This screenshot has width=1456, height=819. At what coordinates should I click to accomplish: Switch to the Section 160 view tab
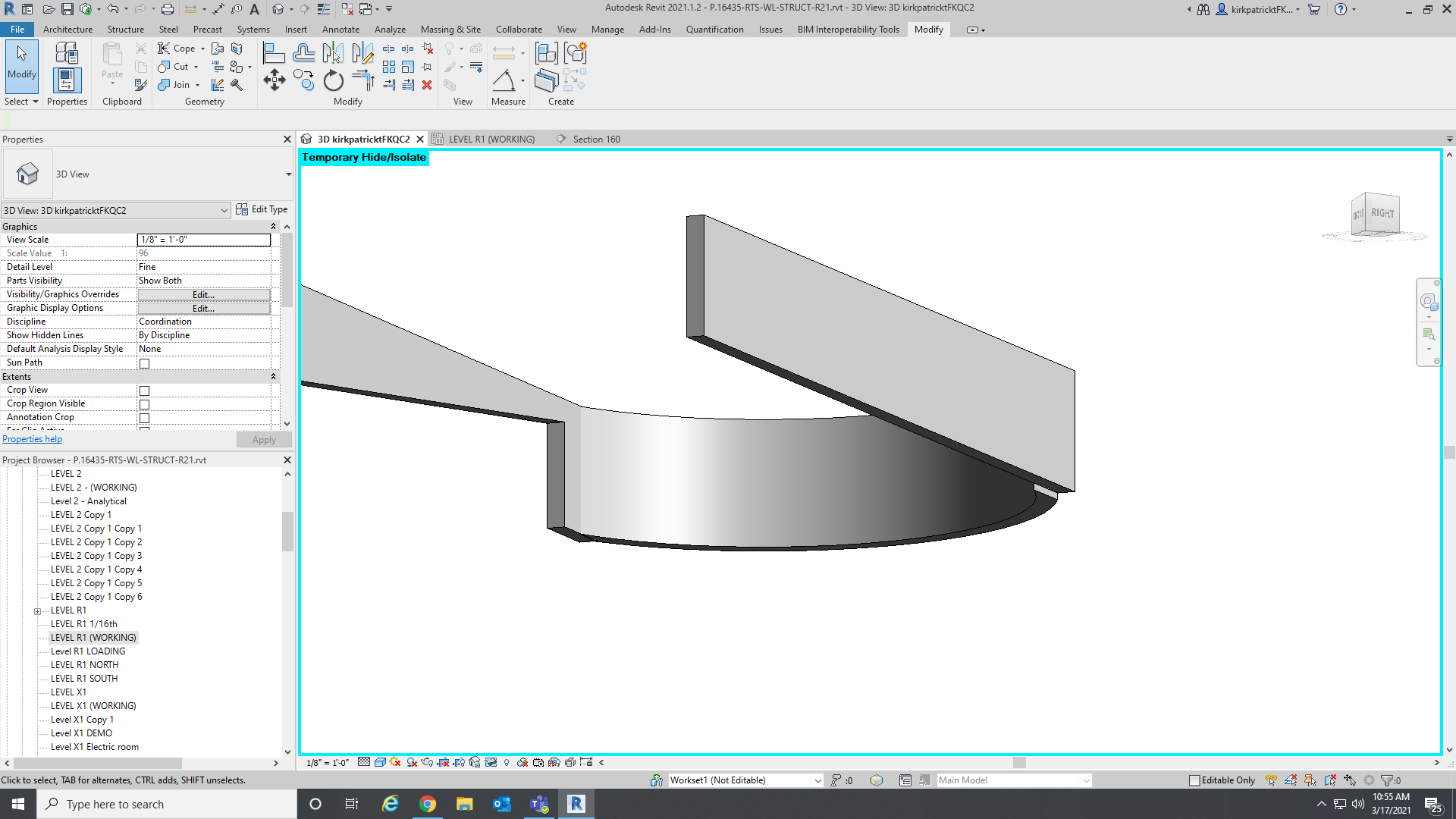point(596,139)
